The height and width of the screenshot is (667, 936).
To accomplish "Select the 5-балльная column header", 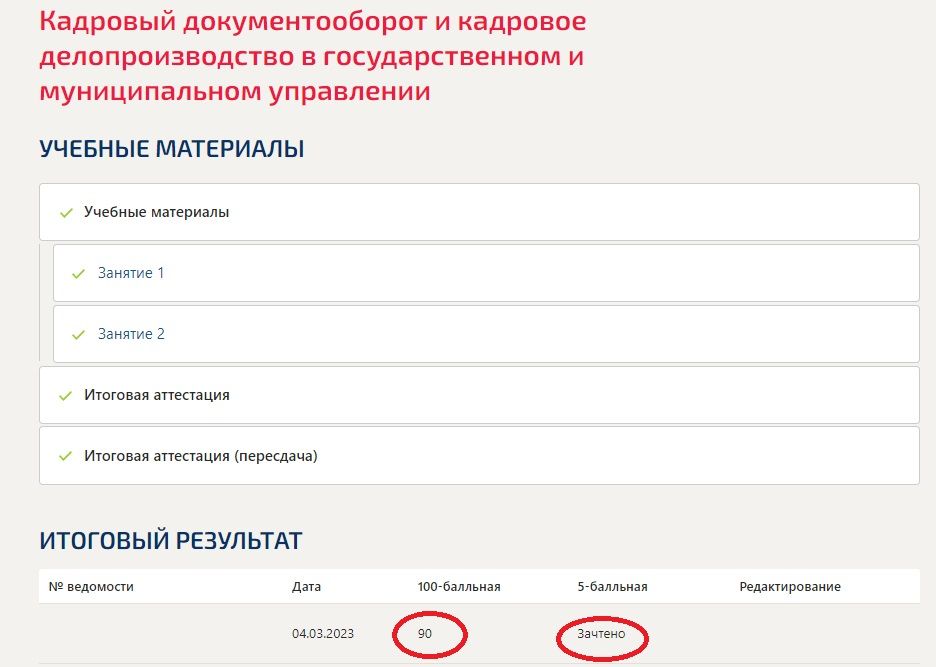I will (612, 586).
